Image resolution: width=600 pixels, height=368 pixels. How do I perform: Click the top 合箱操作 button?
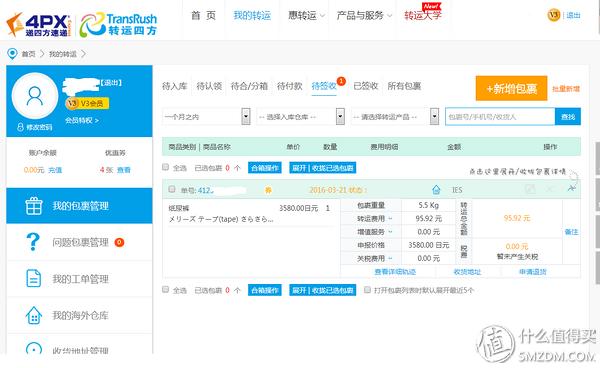264,168
